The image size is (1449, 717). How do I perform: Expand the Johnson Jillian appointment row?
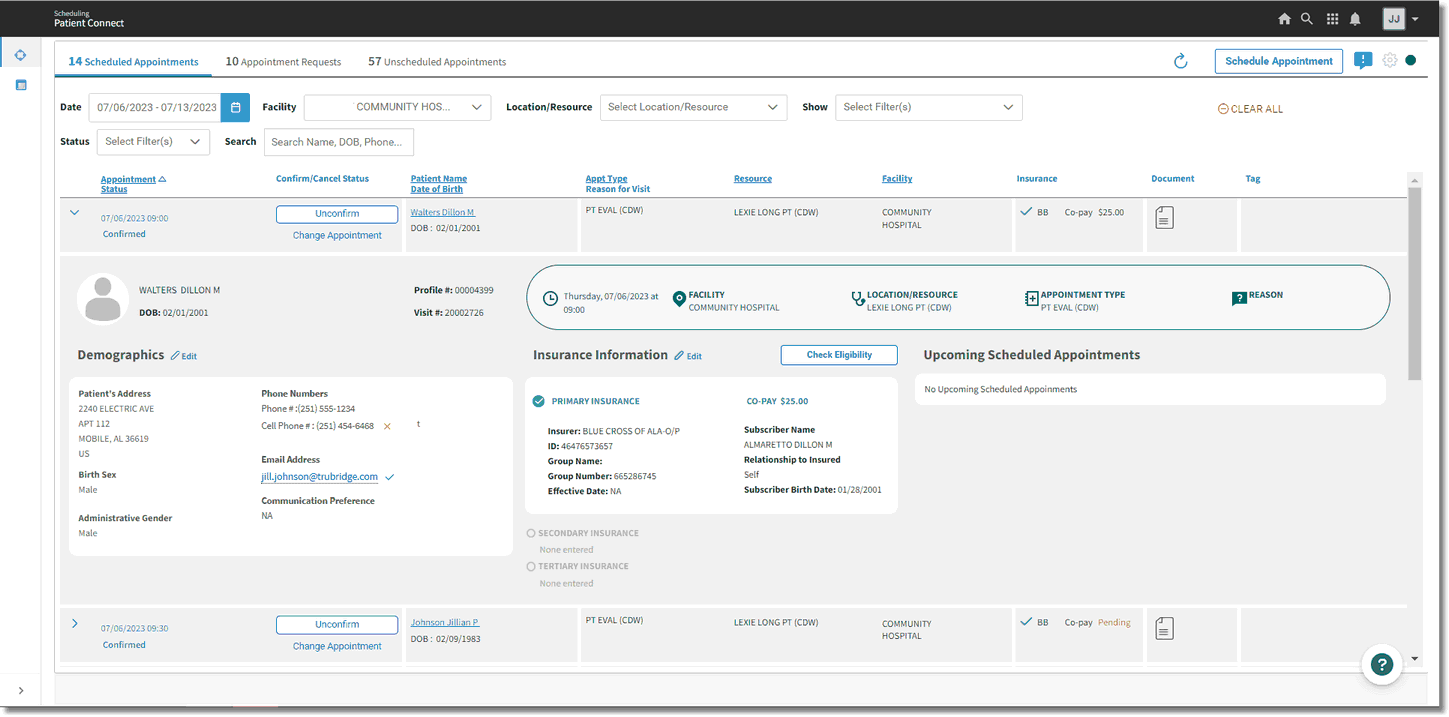(x=74, y=624)
